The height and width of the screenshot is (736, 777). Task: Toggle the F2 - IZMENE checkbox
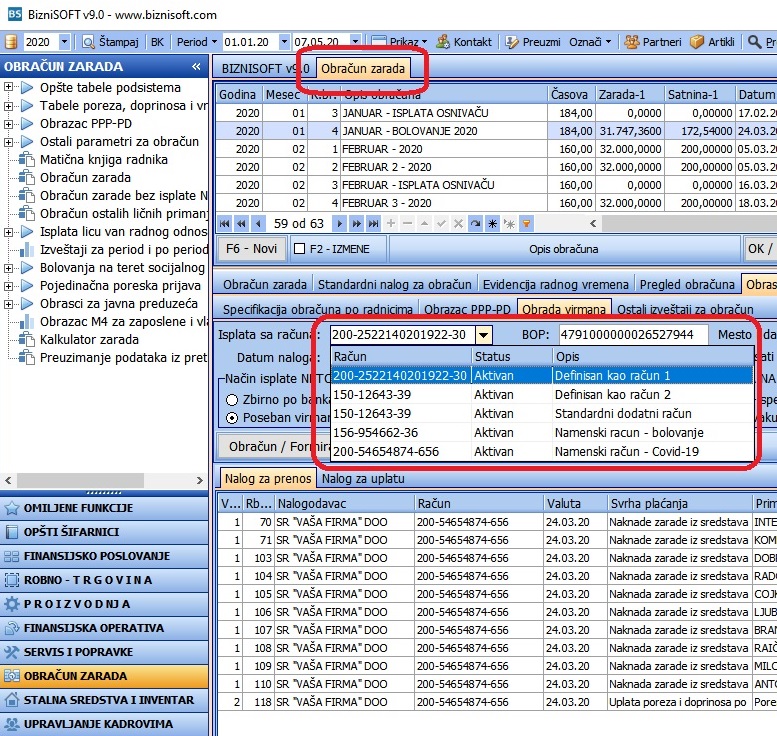point(299,249)
